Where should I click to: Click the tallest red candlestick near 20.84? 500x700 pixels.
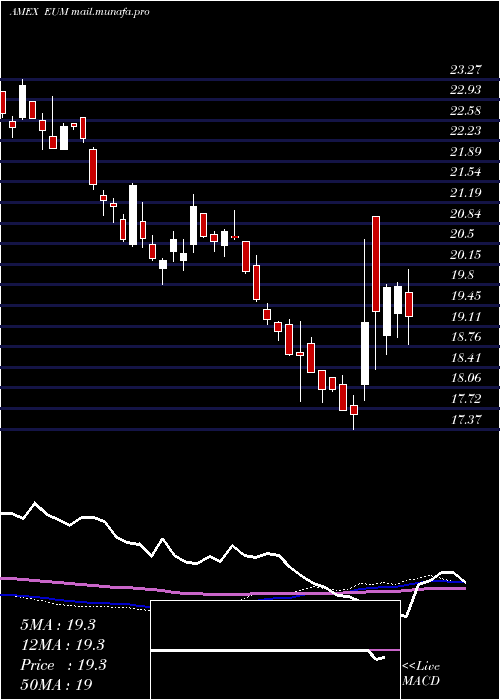(x=376, y=264)
